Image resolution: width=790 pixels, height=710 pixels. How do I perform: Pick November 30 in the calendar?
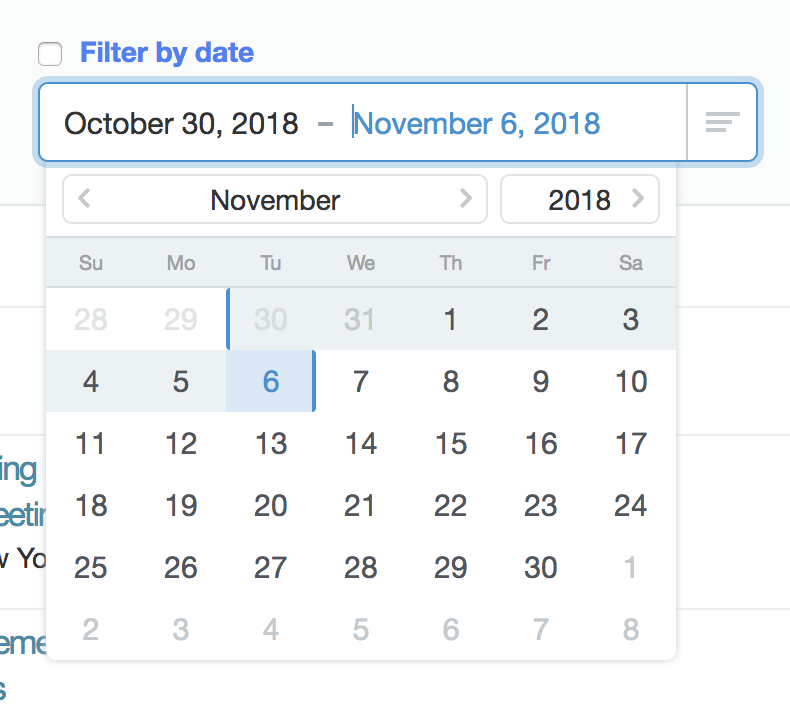[541, 567]
